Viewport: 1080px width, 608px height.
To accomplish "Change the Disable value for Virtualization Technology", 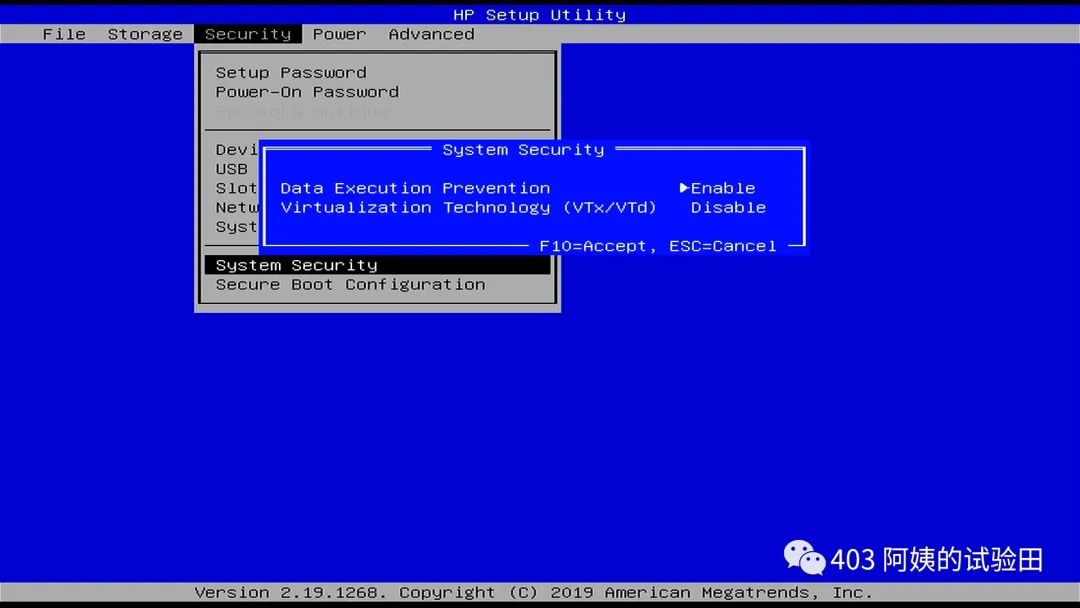I will (x=728, y=207).
